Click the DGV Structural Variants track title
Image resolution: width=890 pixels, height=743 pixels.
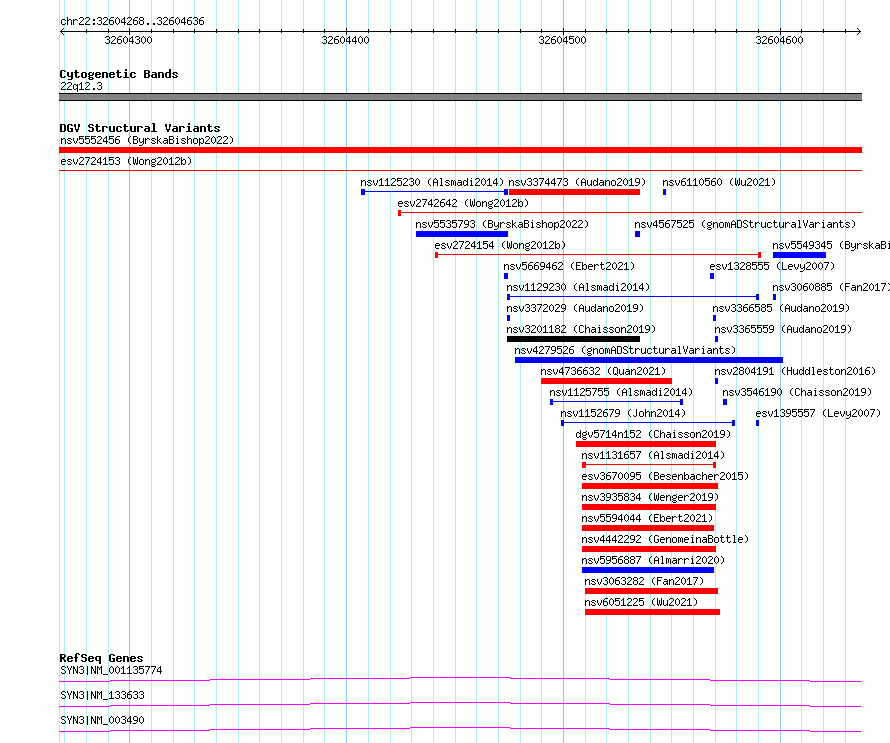tap(140, 128)
